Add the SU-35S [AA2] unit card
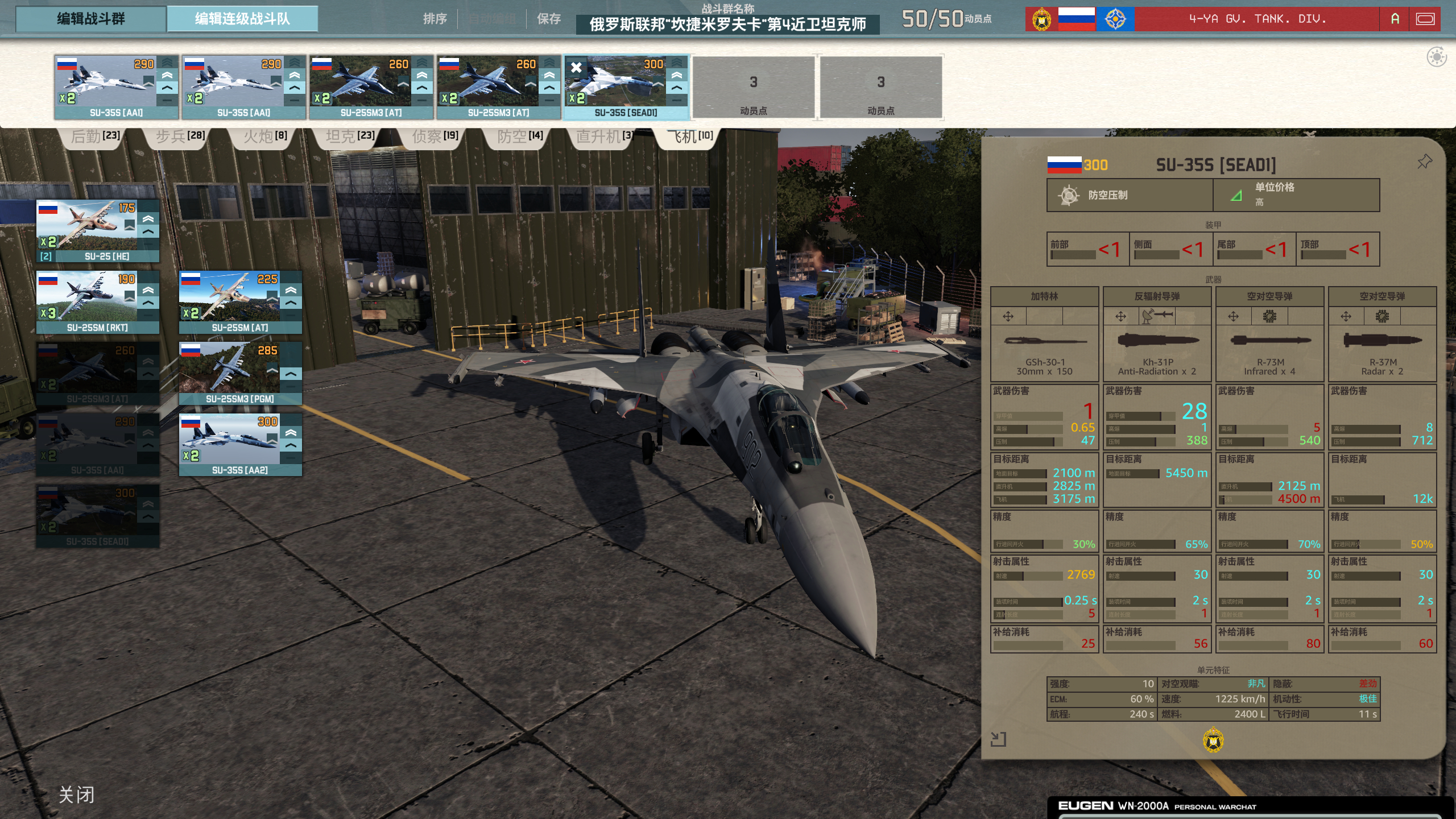The height and width of the screenshot is (819, 1456). click(241, 445)
